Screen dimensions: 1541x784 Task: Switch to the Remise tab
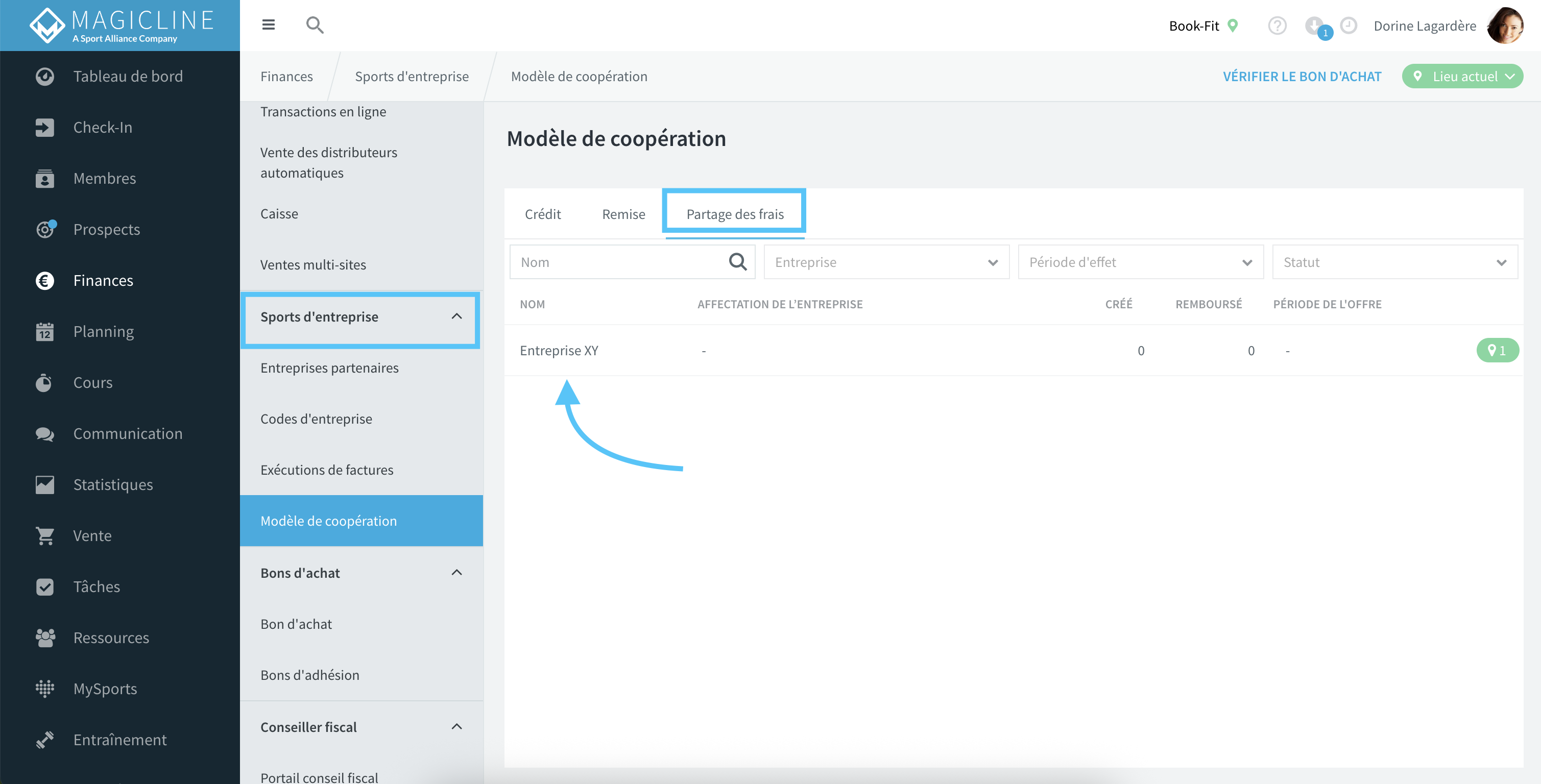coord(623,214)
